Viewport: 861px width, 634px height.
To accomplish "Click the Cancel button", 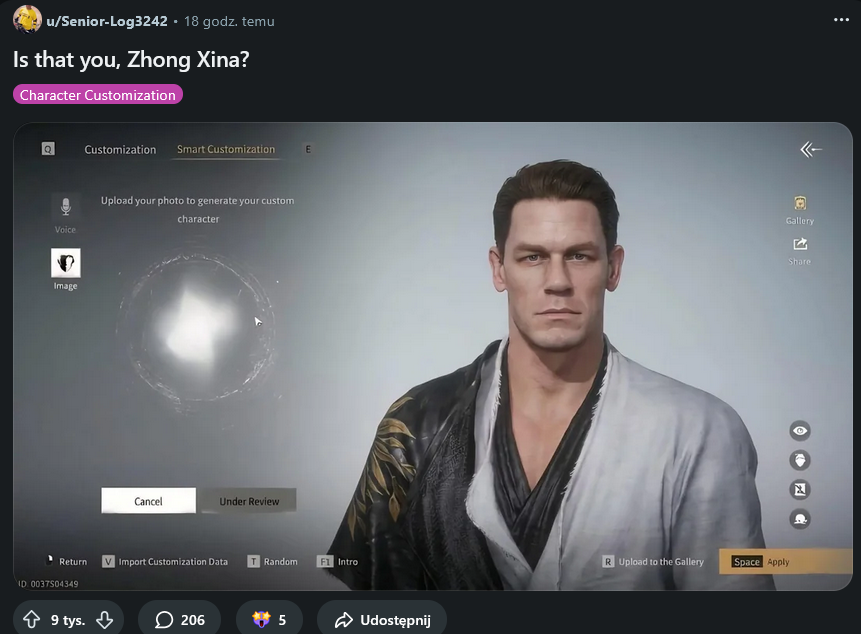I will (x=148, y=501).
